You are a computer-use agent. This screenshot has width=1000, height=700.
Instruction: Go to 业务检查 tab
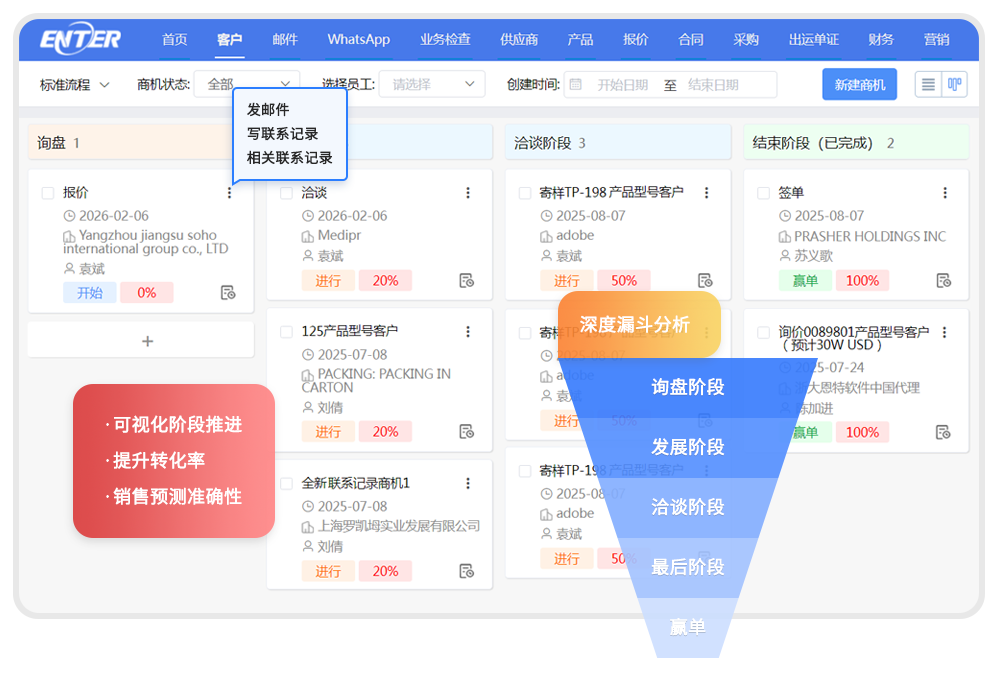445,40
